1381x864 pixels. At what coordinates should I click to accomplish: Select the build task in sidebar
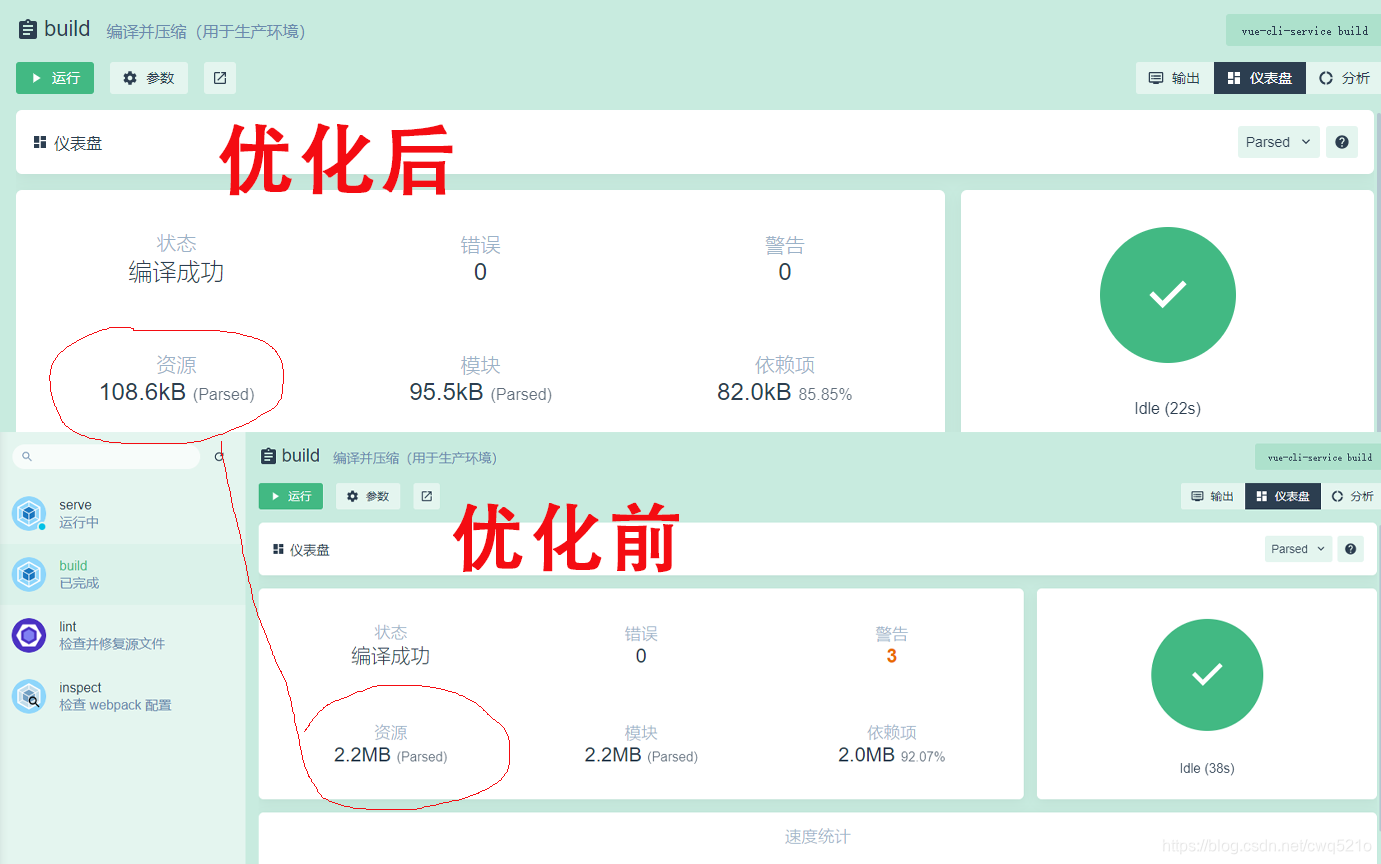[x=122, y=574]
